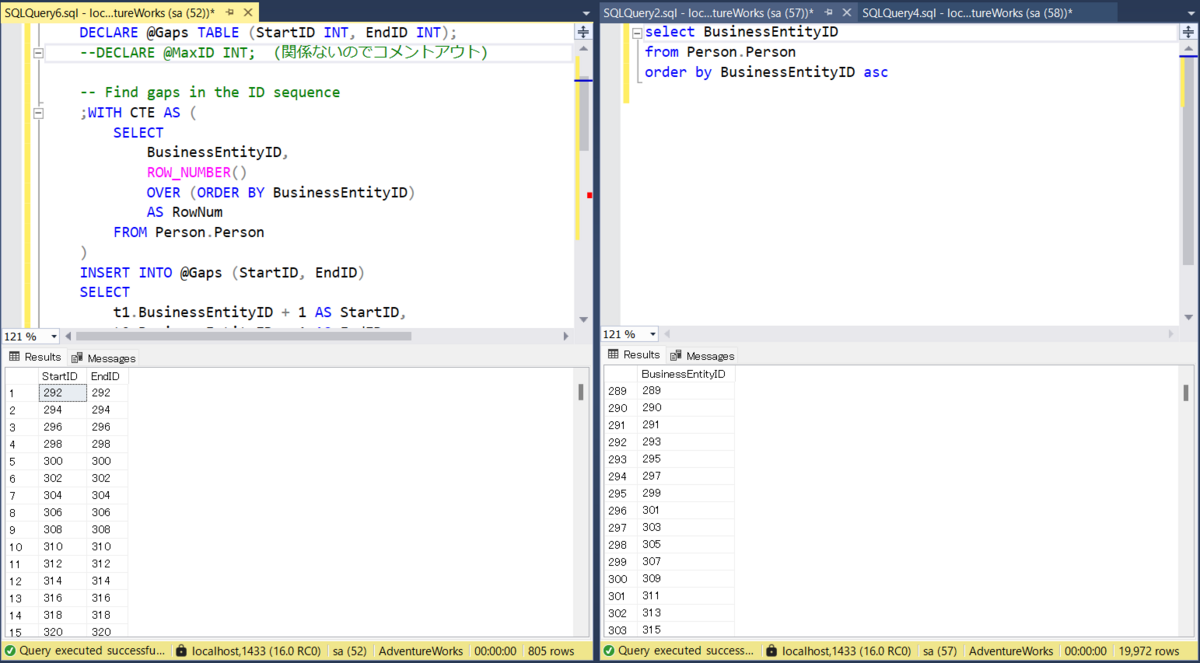Click sa (57) status bar entry
1200x663 pixels.
pos(939,651)
